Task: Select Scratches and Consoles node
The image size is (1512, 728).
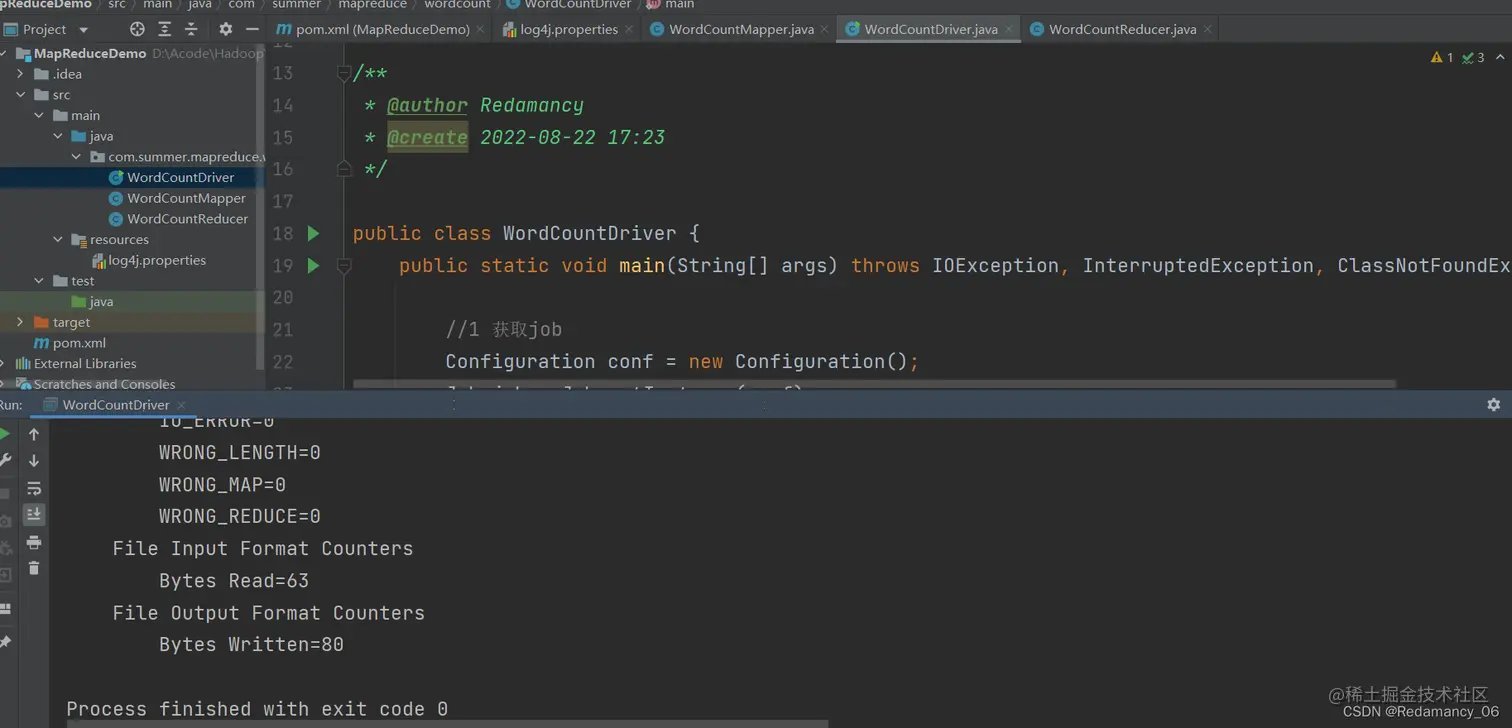Action: pyautogui.click(x=104, y=384)
